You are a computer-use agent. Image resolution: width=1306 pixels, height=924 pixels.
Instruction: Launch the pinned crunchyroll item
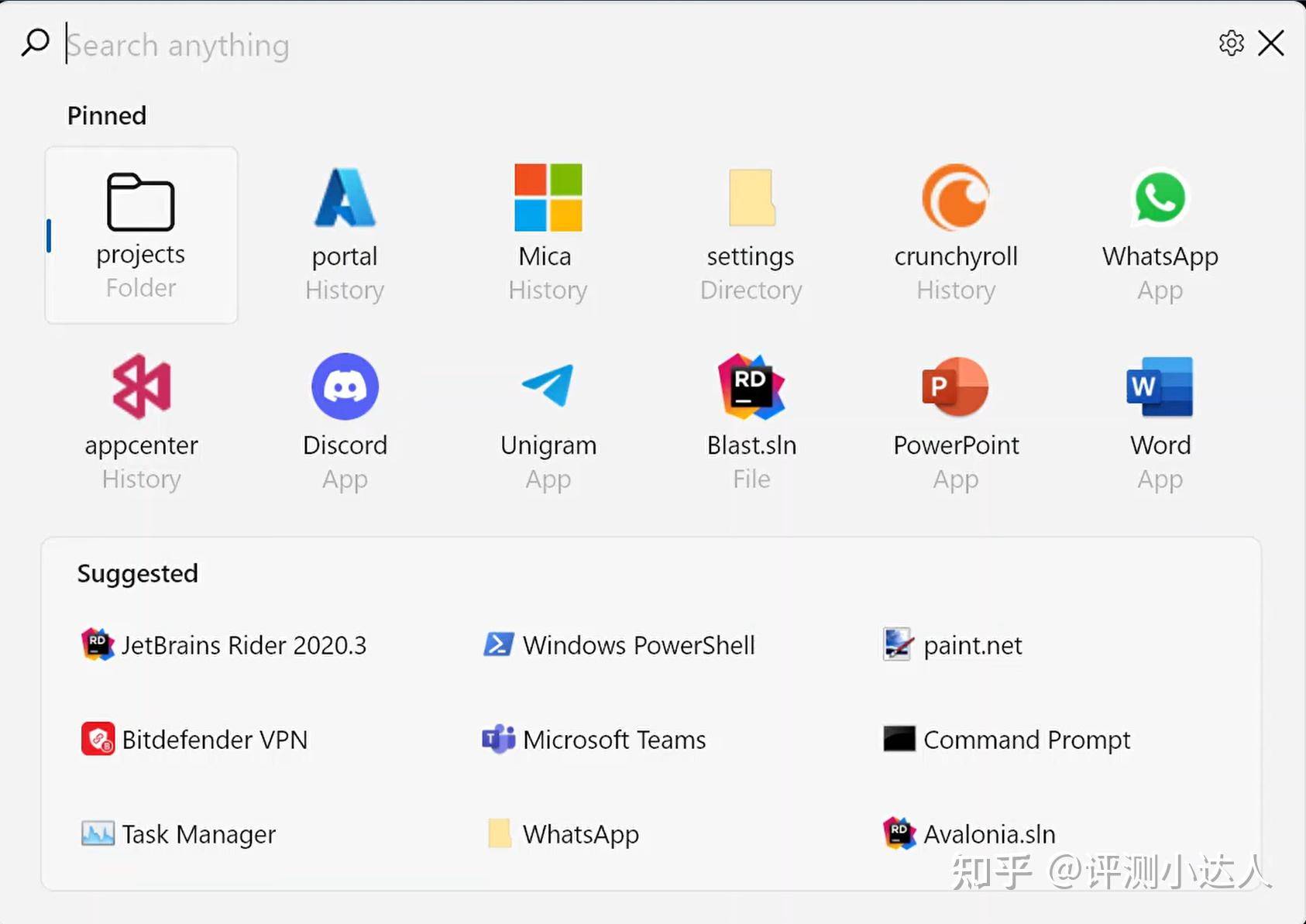[956, 235]
